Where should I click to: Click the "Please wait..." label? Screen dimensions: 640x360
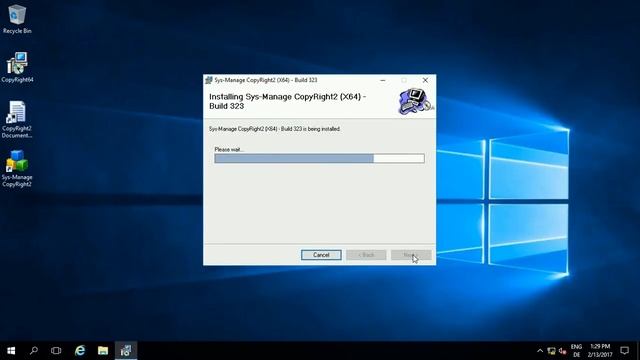[229, 149]
